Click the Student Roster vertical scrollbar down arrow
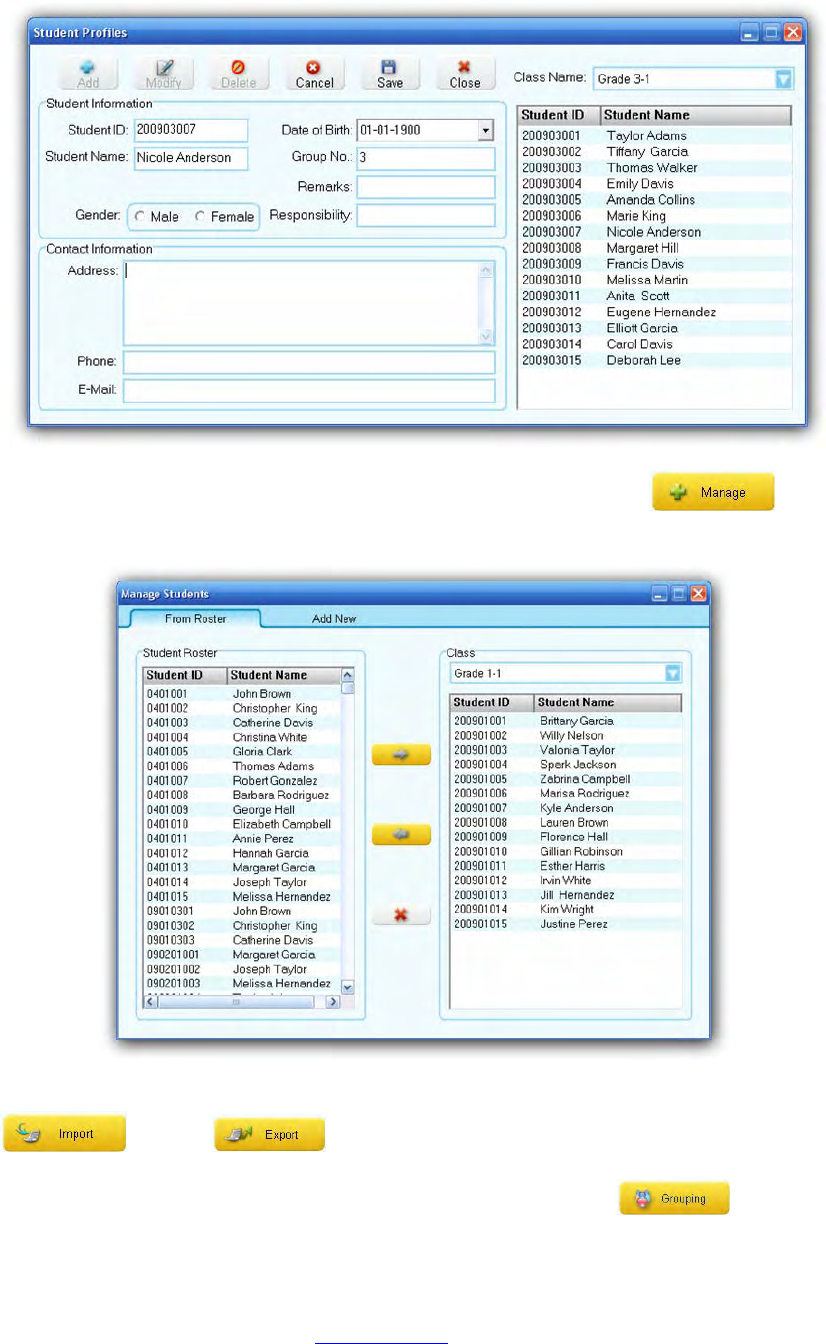The width and height of the screenshot is (826, 1344). point(348,987)
